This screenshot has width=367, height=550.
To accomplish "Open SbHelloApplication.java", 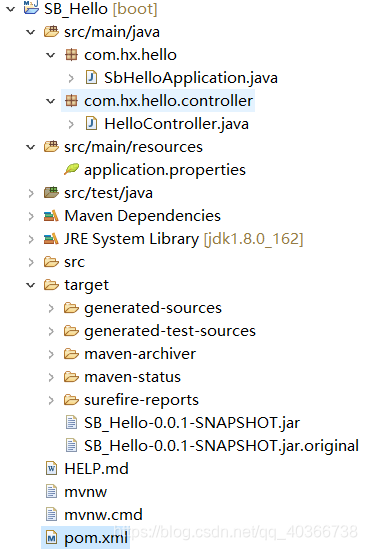I will coord(191,78).
